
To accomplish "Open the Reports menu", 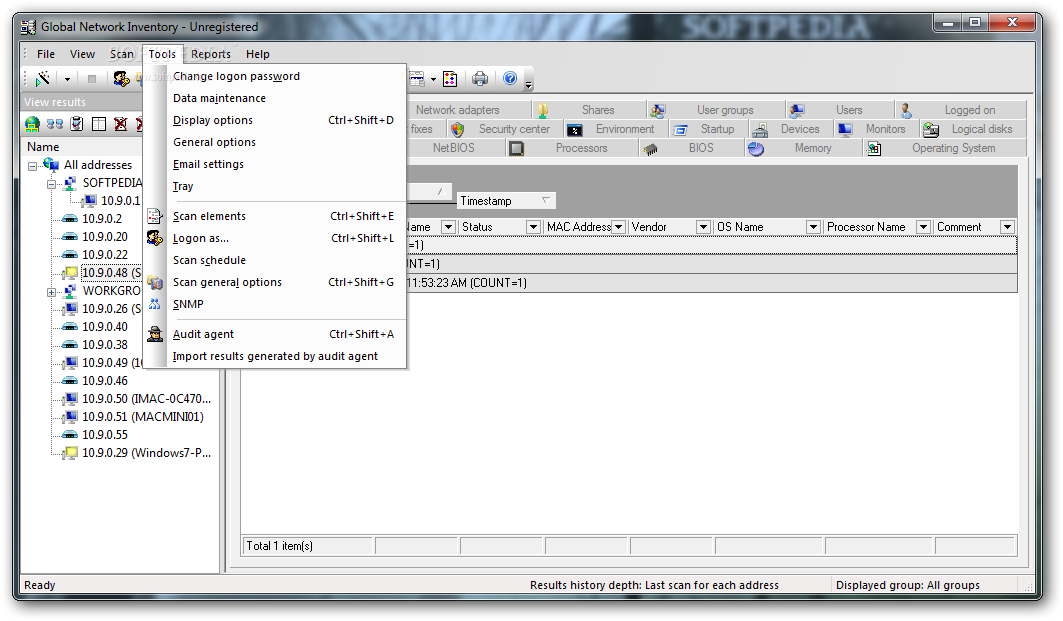I will tap(210, 54).
